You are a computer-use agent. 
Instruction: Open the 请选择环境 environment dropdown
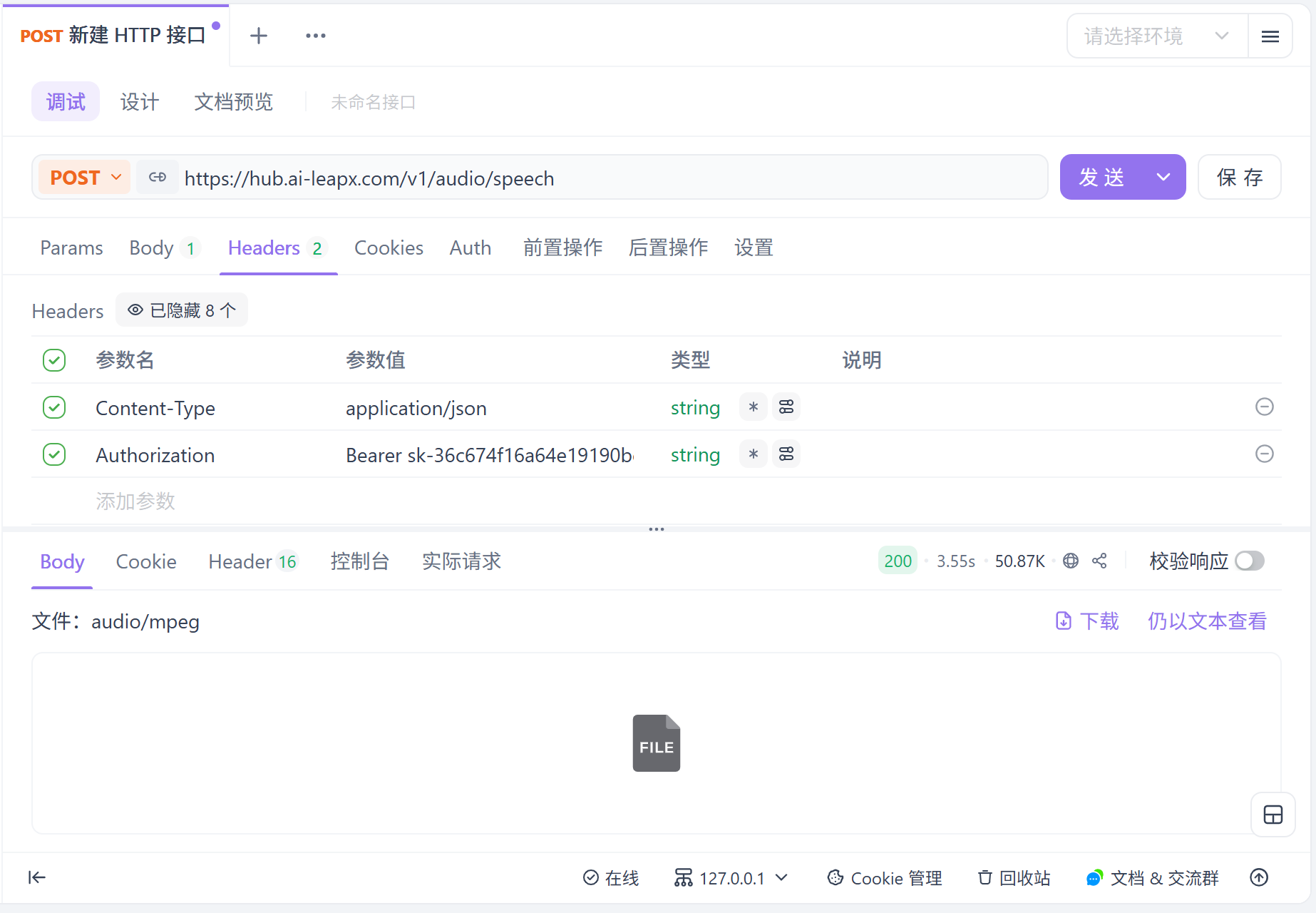[x=1157, y=36]
